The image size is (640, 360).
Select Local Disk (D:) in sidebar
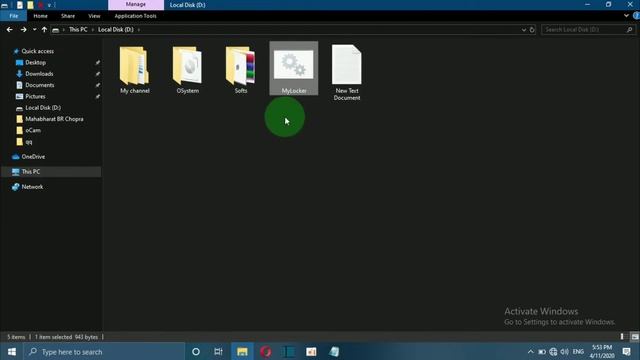pos(43,108)
